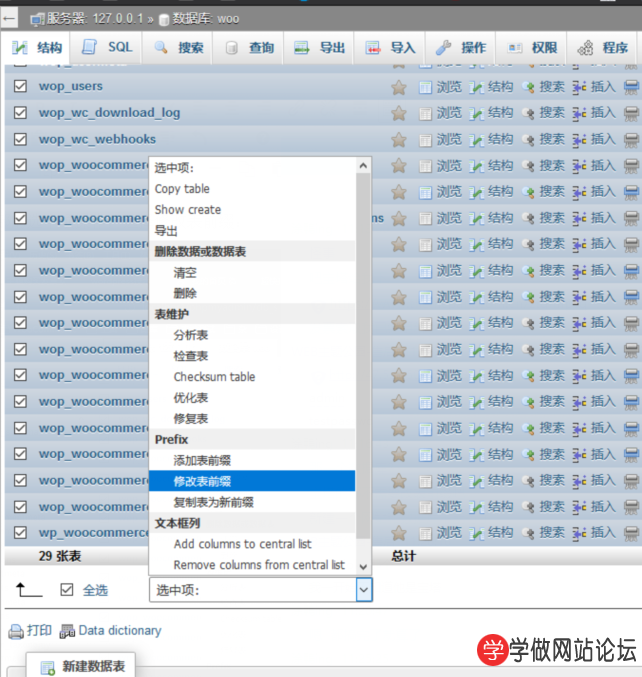Click the Insert icon in wop_wc_download_log row
The width and height of the screenshot is (642, 677).
[579, 113]
